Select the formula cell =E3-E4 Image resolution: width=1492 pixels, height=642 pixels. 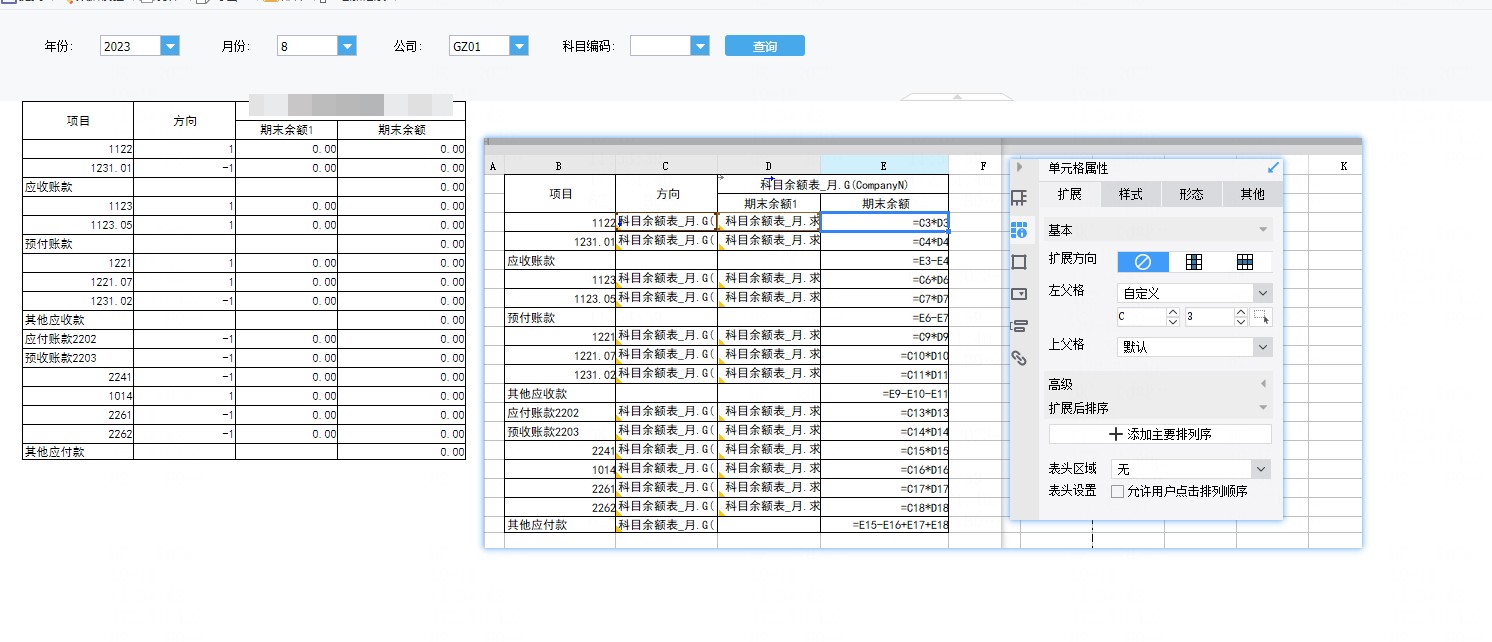tap(884, 260)
